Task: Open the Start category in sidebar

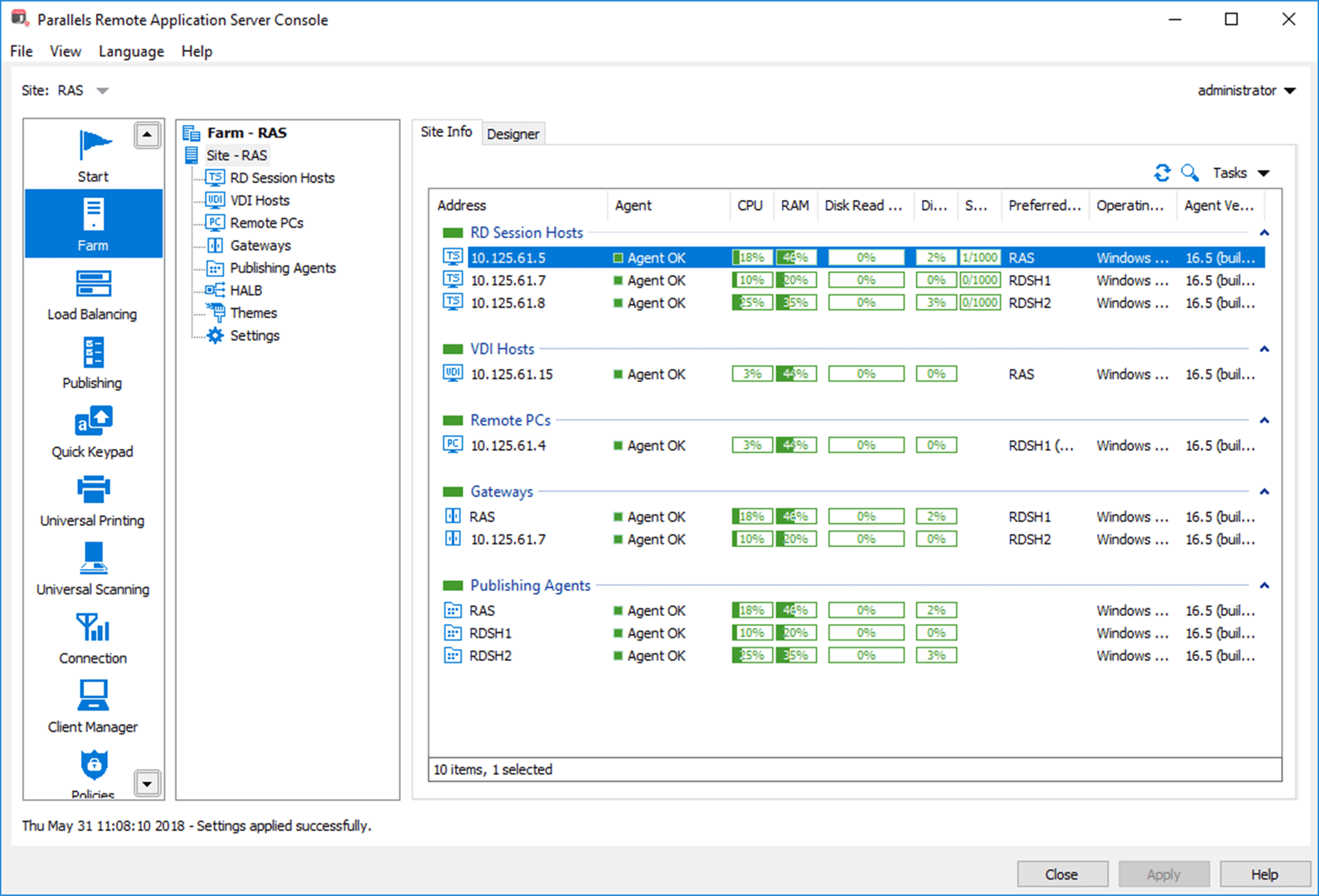Action: coord(94,155)
